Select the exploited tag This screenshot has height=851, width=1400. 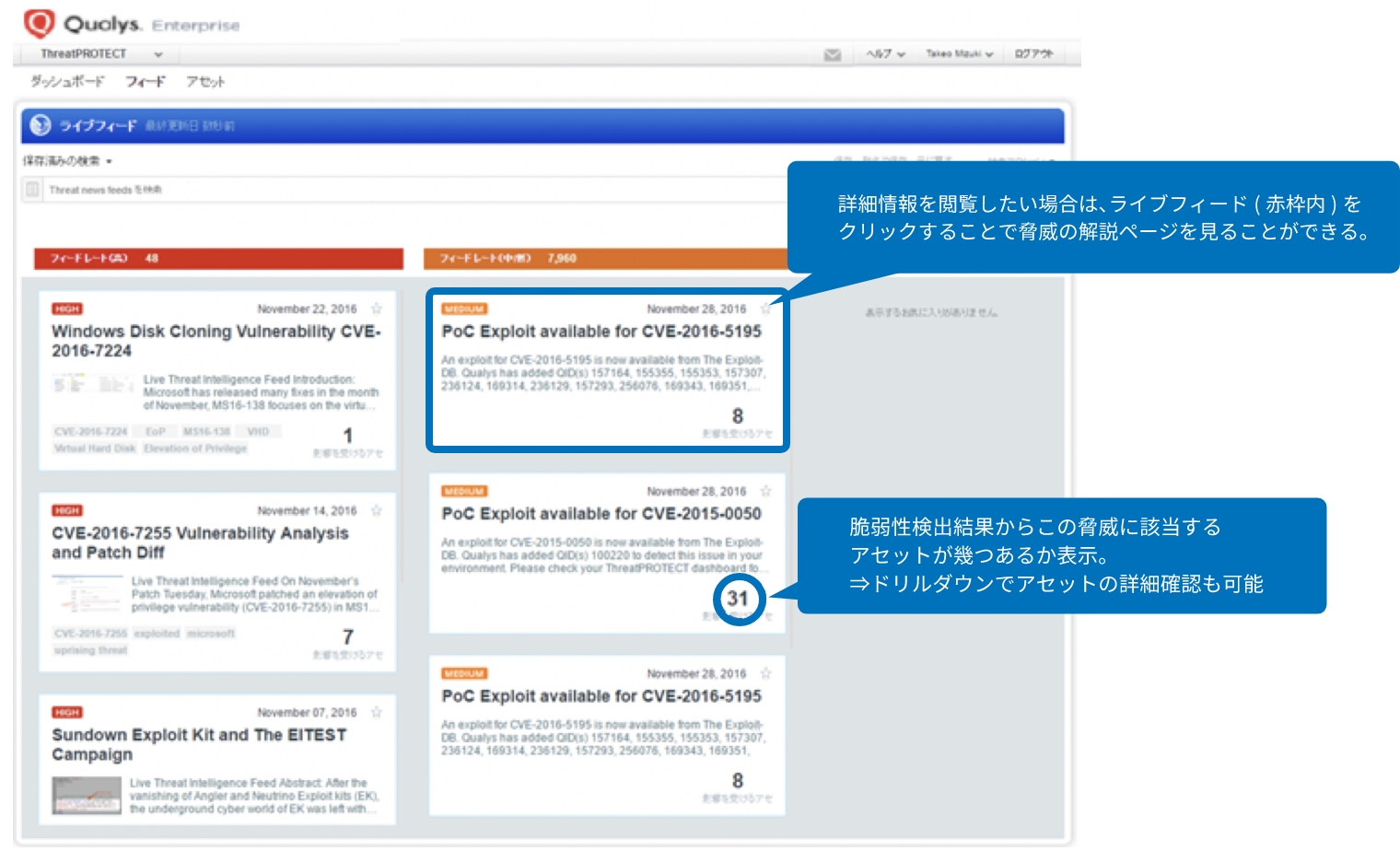click(x=157, y=633)
